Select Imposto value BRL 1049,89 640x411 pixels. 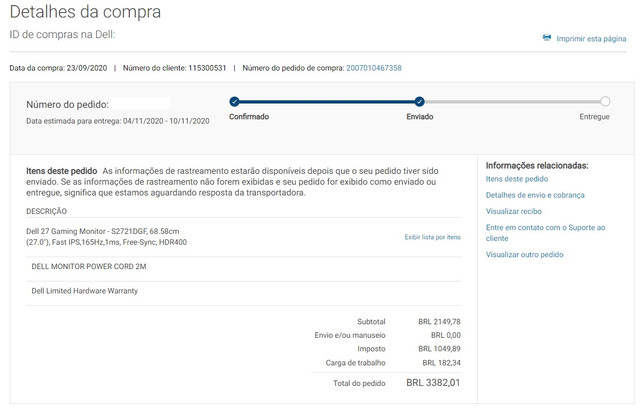coord(439,349)
